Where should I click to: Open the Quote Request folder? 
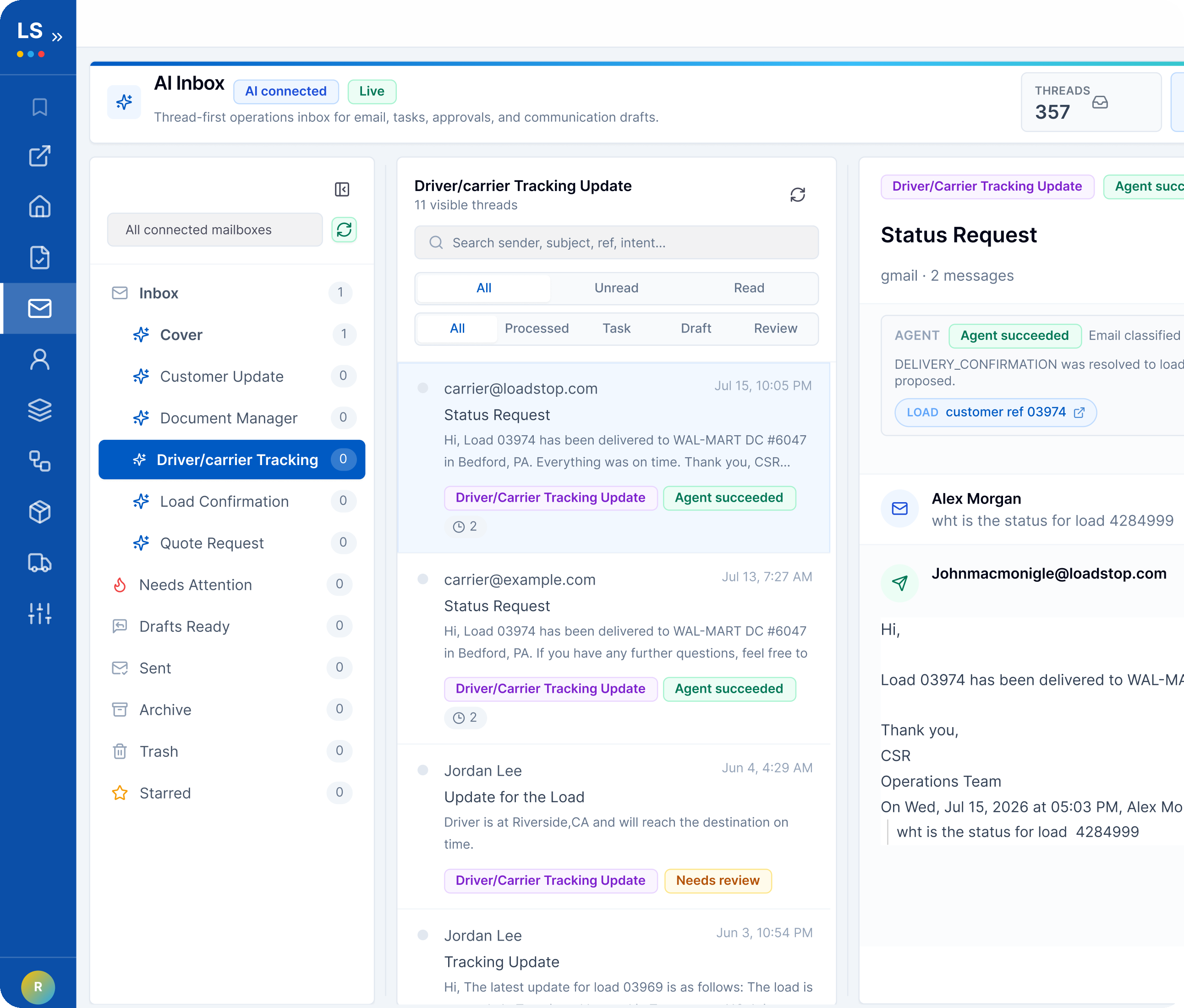coord(231,543)
